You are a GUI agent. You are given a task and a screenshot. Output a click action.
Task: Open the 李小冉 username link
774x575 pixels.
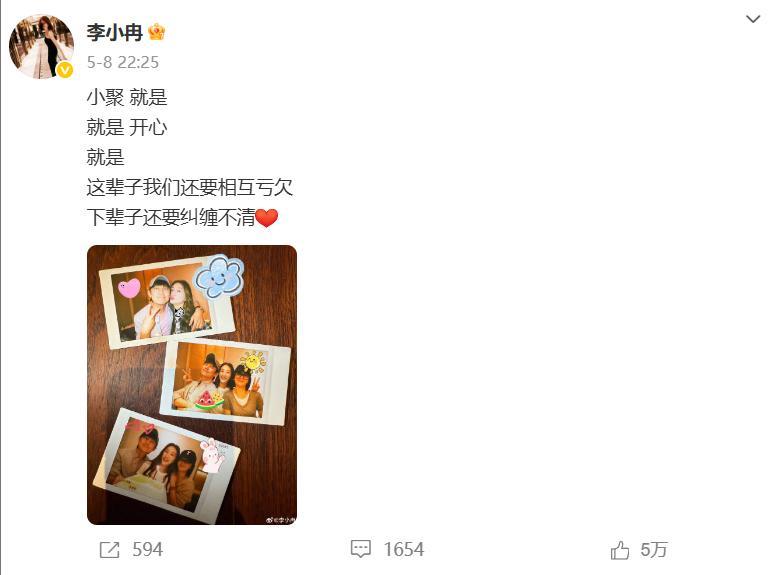click(x=115, y=33)
